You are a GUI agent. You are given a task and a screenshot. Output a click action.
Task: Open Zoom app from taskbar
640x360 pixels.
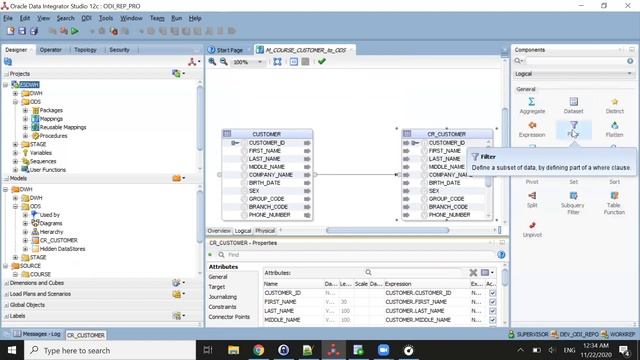click(383, 350)
